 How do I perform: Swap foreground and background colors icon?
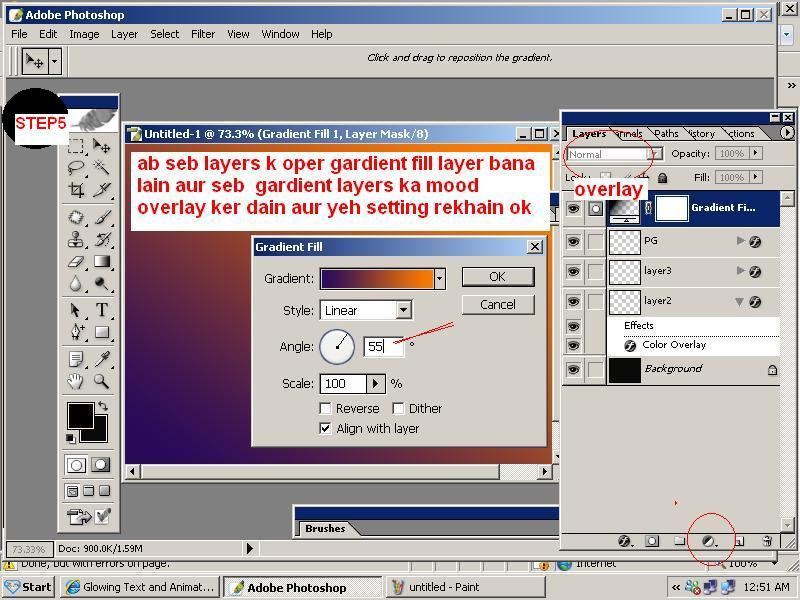[103, 406]
